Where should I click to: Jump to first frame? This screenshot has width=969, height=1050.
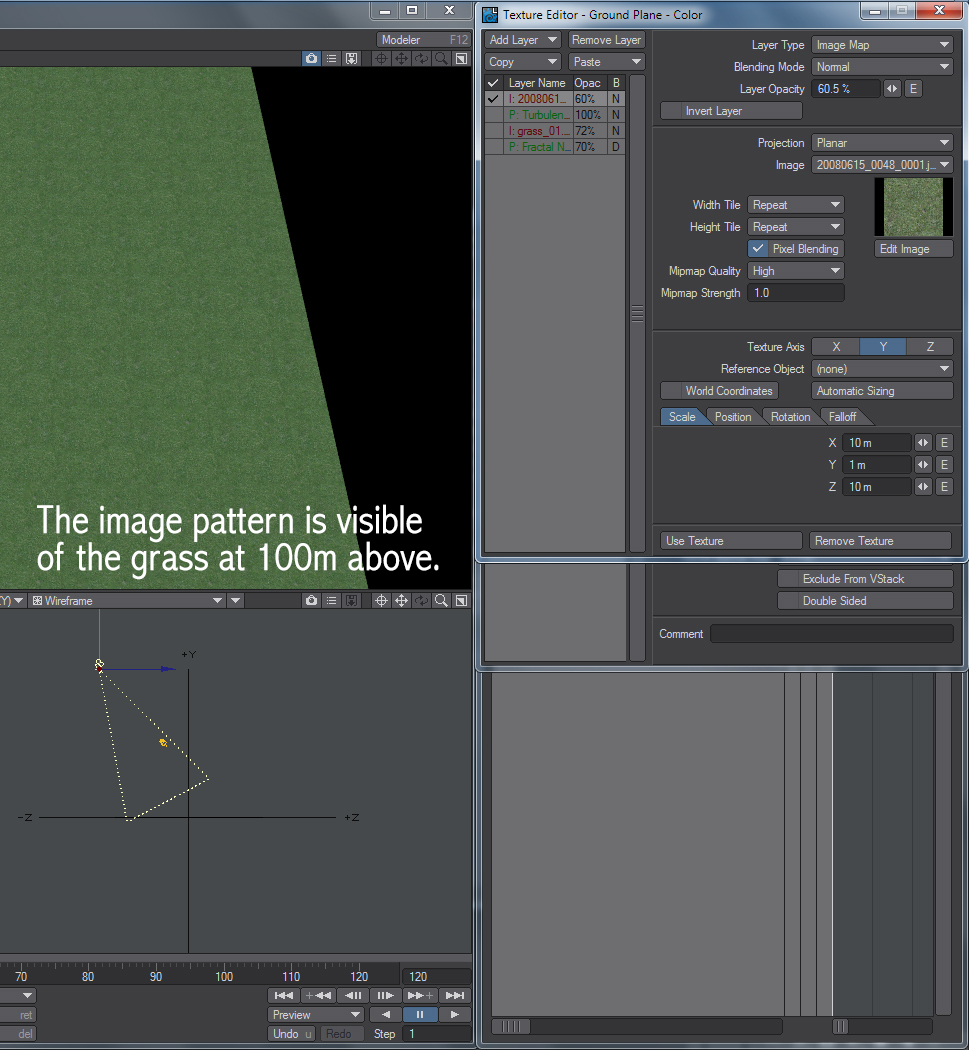(x=284, y=996)
